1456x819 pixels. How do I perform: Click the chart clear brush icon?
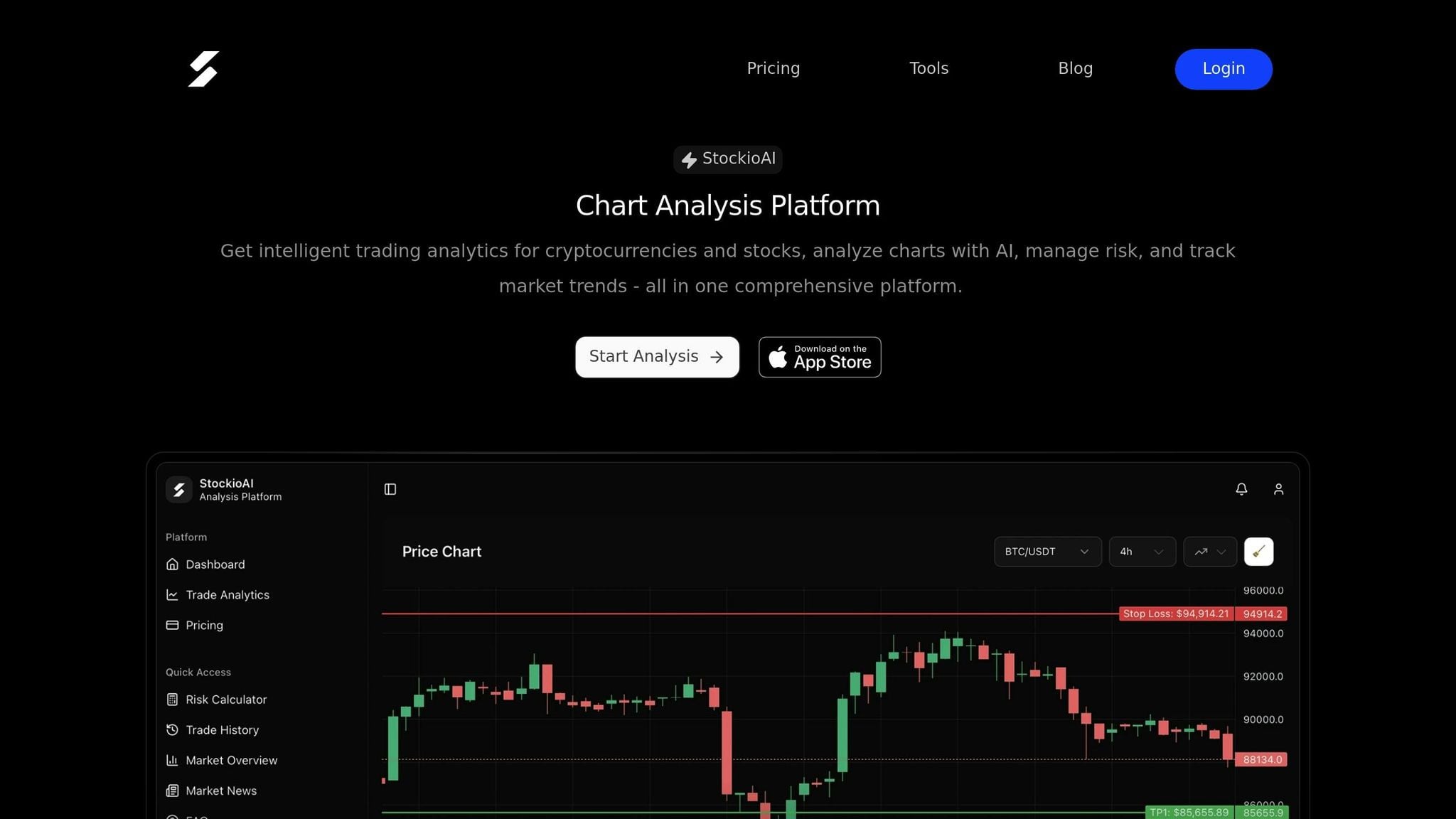tap(1258, 552)
